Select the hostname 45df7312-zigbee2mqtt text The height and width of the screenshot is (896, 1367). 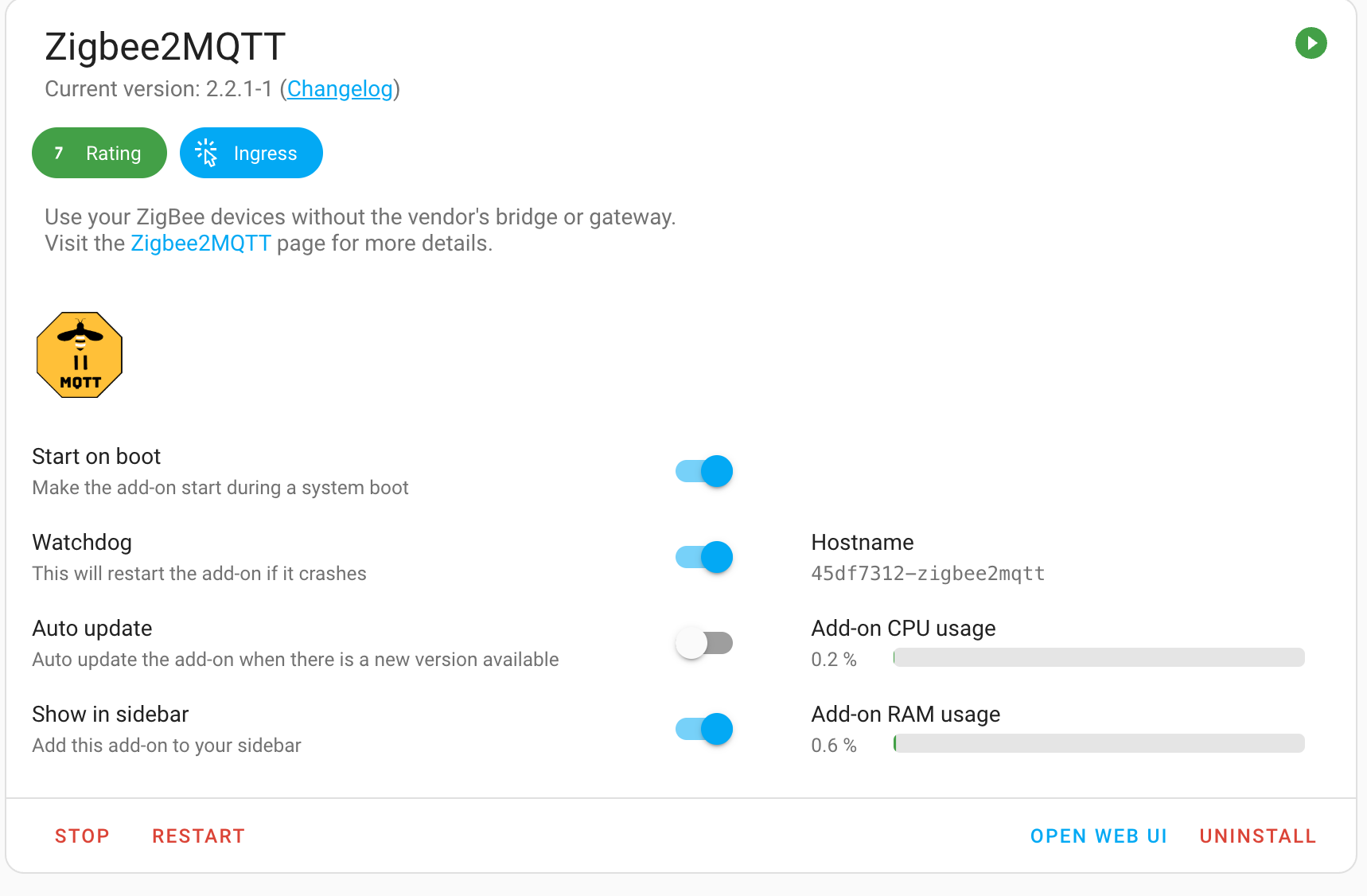(928, 573)
